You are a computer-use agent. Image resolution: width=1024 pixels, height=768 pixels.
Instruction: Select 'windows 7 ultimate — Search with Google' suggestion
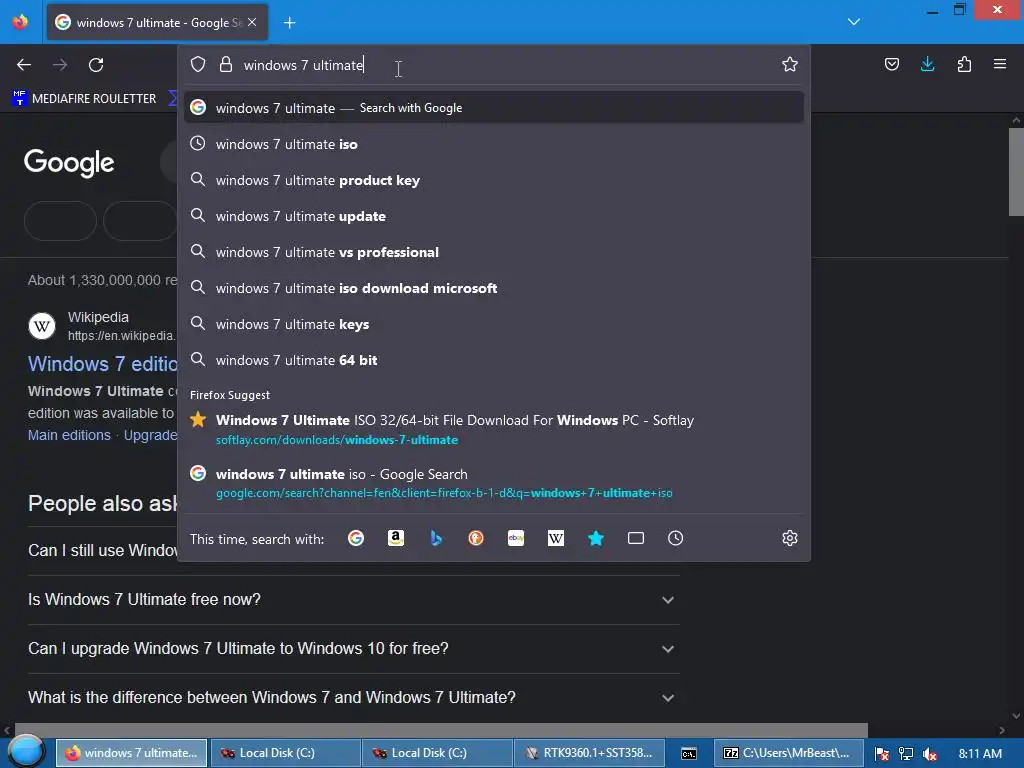[494, 108]
